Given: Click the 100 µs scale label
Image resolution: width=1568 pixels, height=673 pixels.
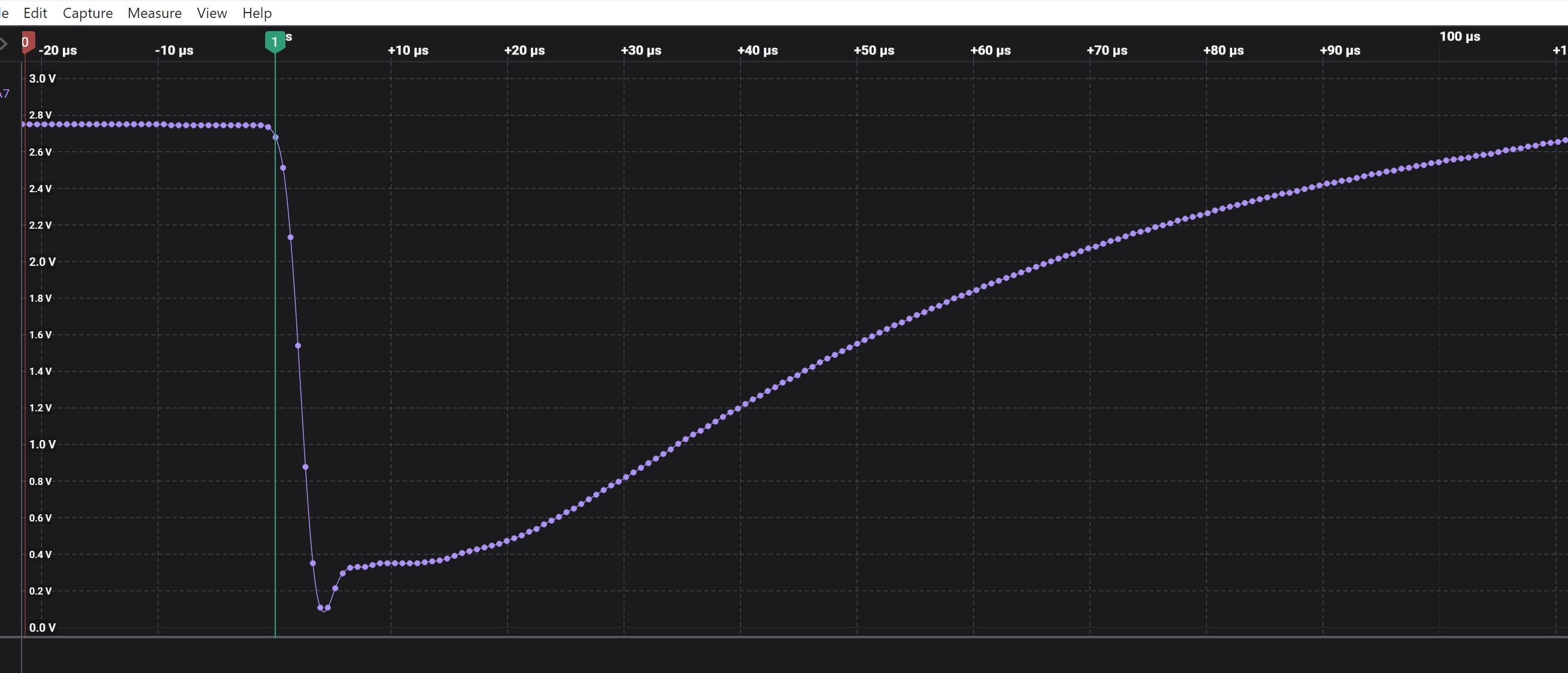Looking at the screenshot, I should pos(1459,37).
